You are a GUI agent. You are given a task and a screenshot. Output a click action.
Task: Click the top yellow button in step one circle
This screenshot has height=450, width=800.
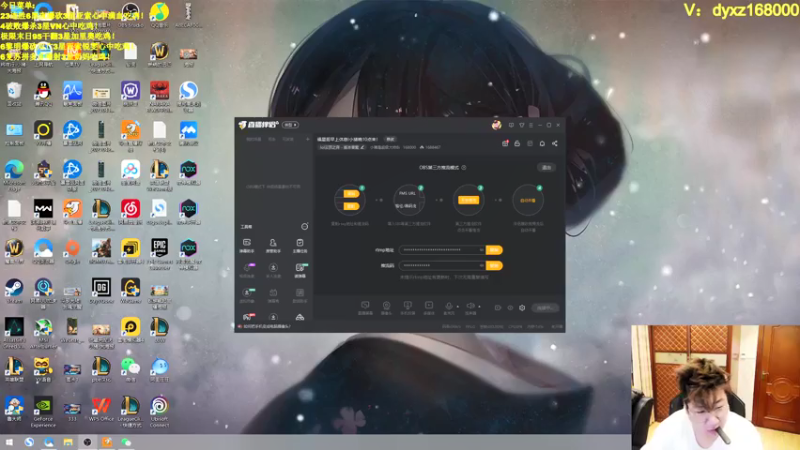(x=351, y=193)
